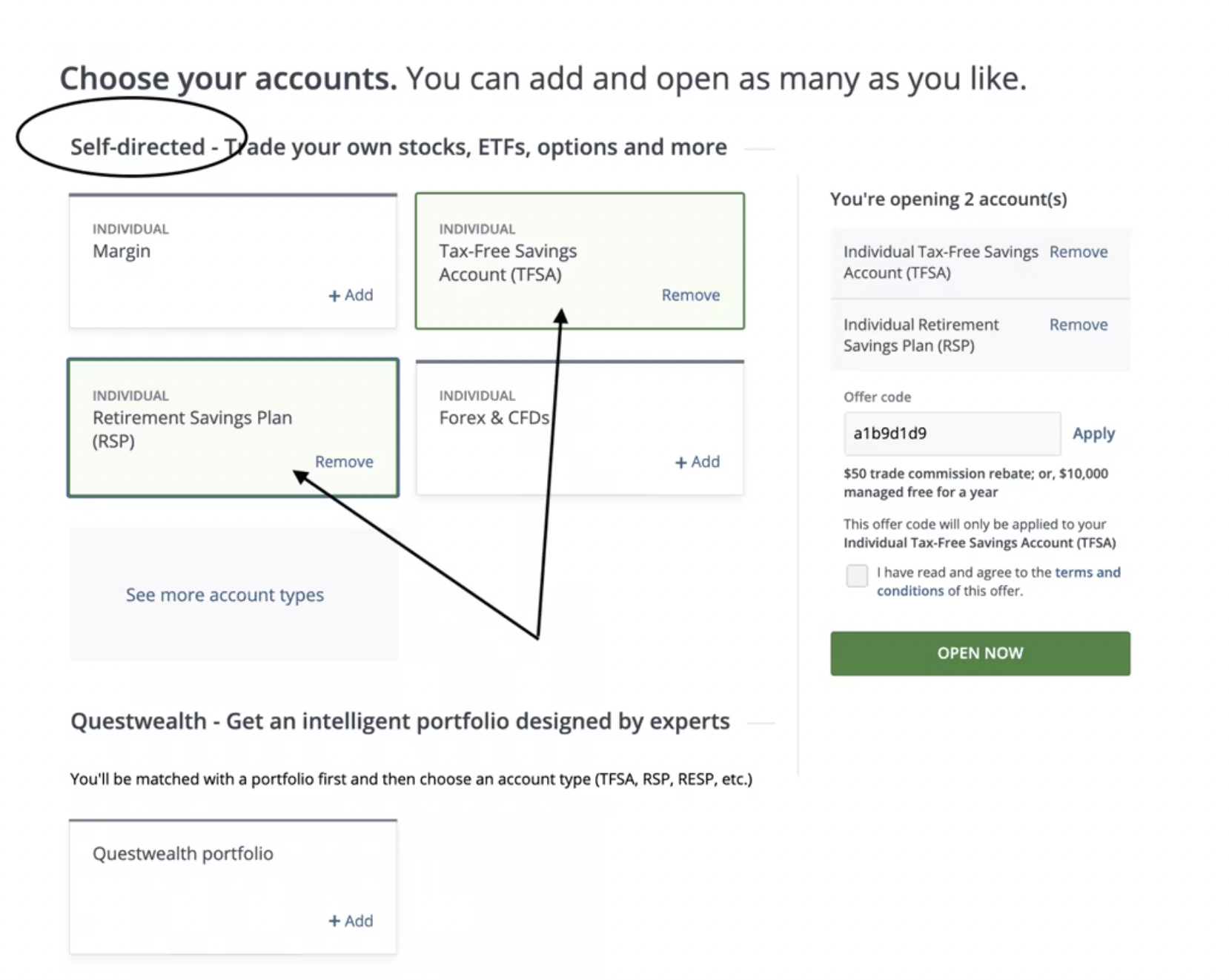Remove the Retirement Savings Plan card
This screenshot has height=980, width=1229.
[x=344, y=461]
